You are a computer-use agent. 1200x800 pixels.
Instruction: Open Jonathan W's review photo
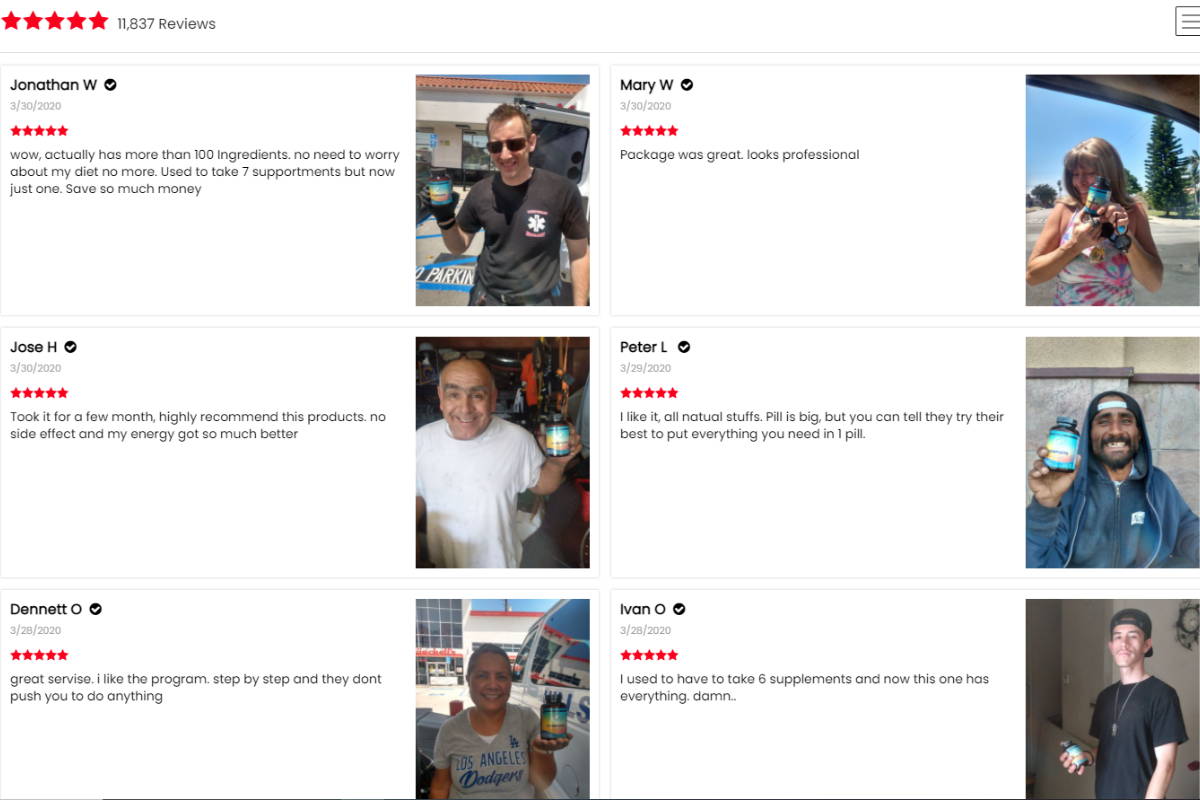point(502,190)
